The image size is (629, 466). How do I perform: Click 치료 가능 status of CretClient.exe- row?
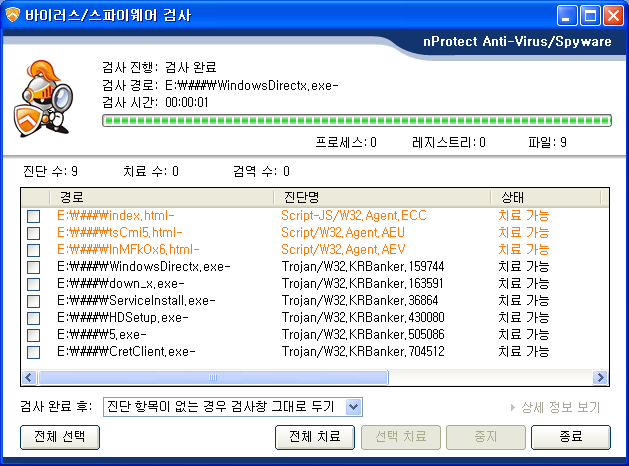(523, 352)
